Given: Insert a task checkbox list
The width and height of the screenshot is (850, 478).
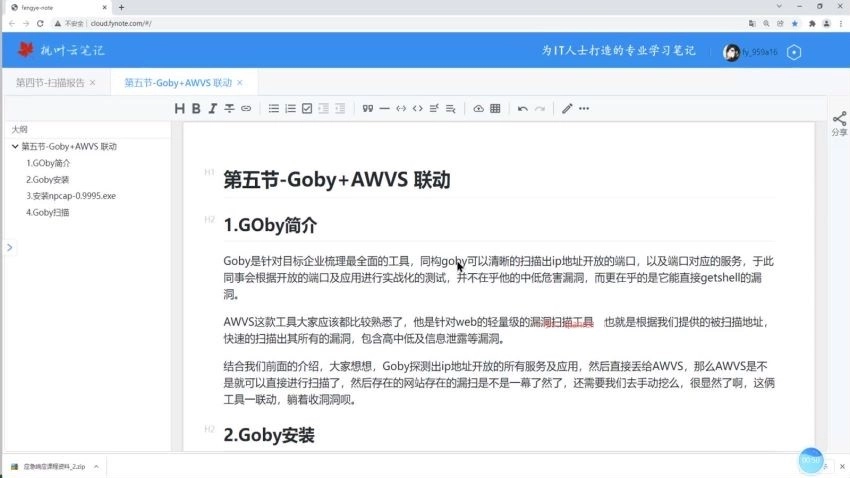Looking at the screenshot, I should tap(307, 108).
